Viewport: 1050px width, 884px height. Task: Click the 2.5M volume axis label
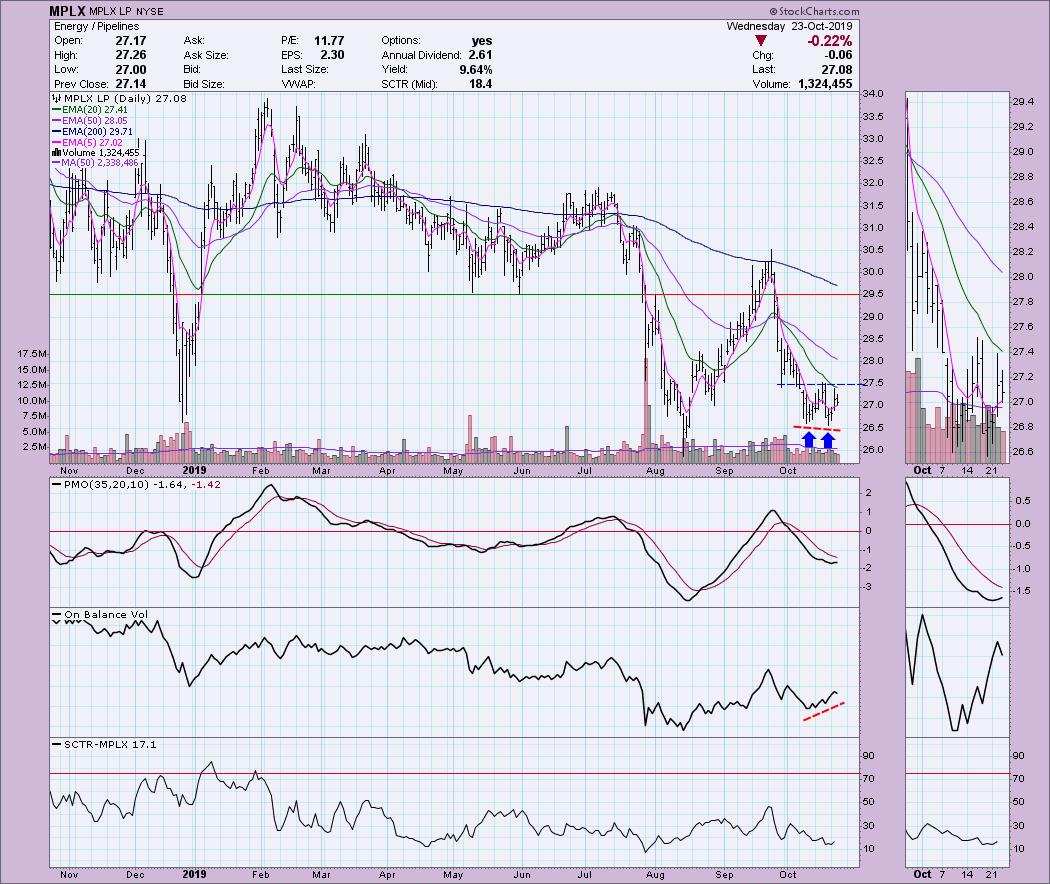click(34, 447)
